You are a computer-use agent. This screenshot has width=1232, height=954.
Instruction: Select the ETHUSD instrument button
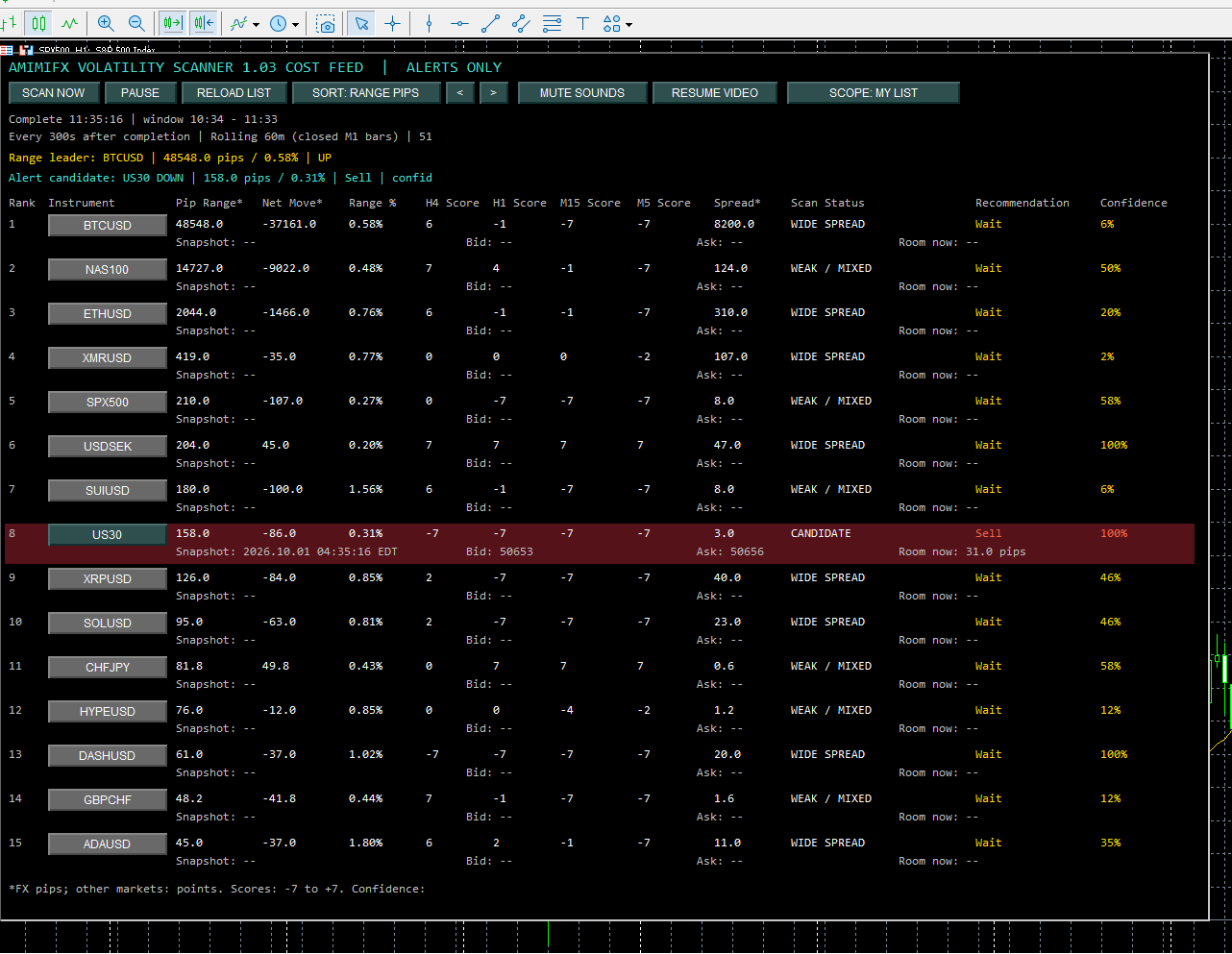(107, 314)
